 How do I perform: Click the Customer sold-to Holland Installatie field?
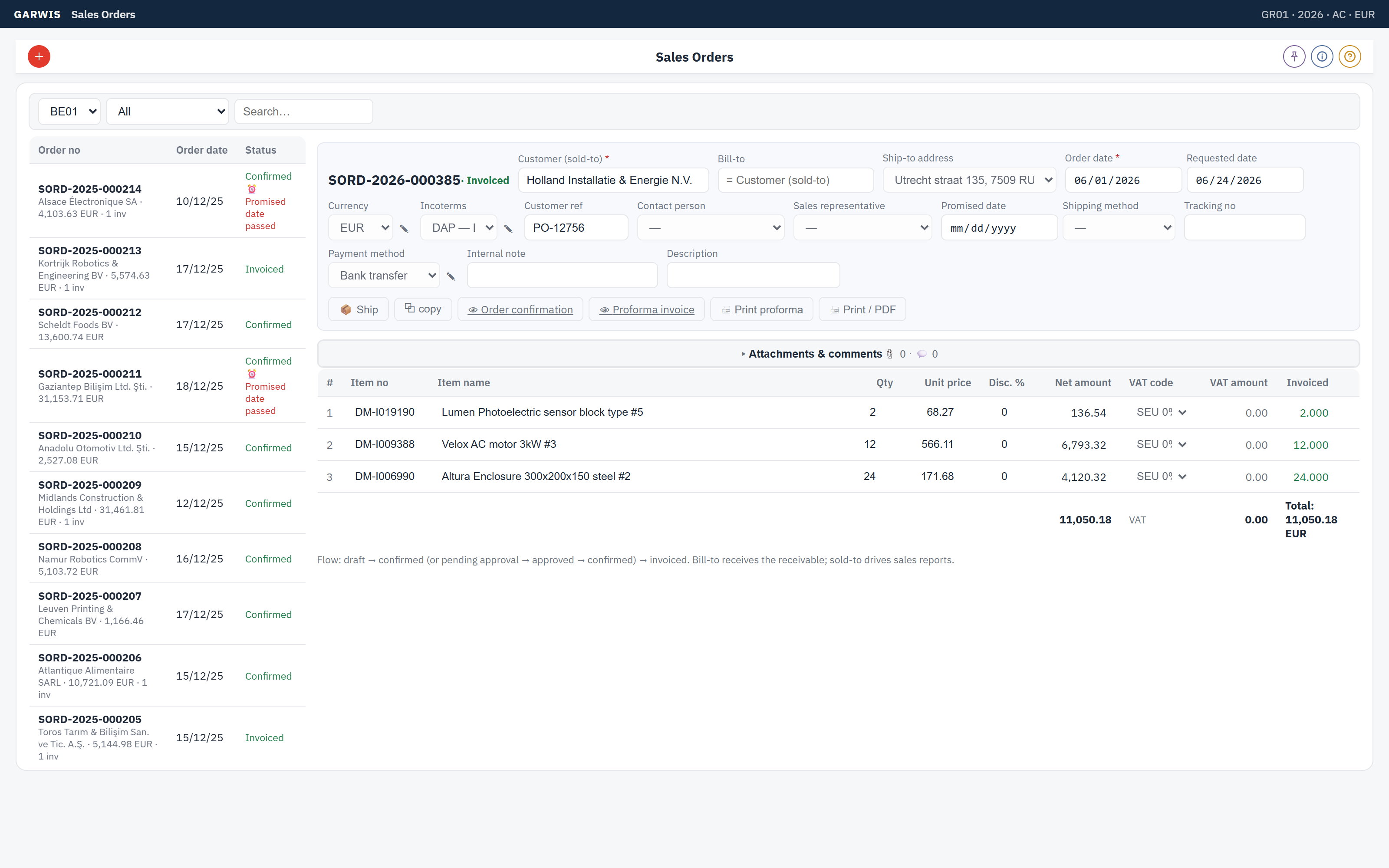[x=613, y=180]
